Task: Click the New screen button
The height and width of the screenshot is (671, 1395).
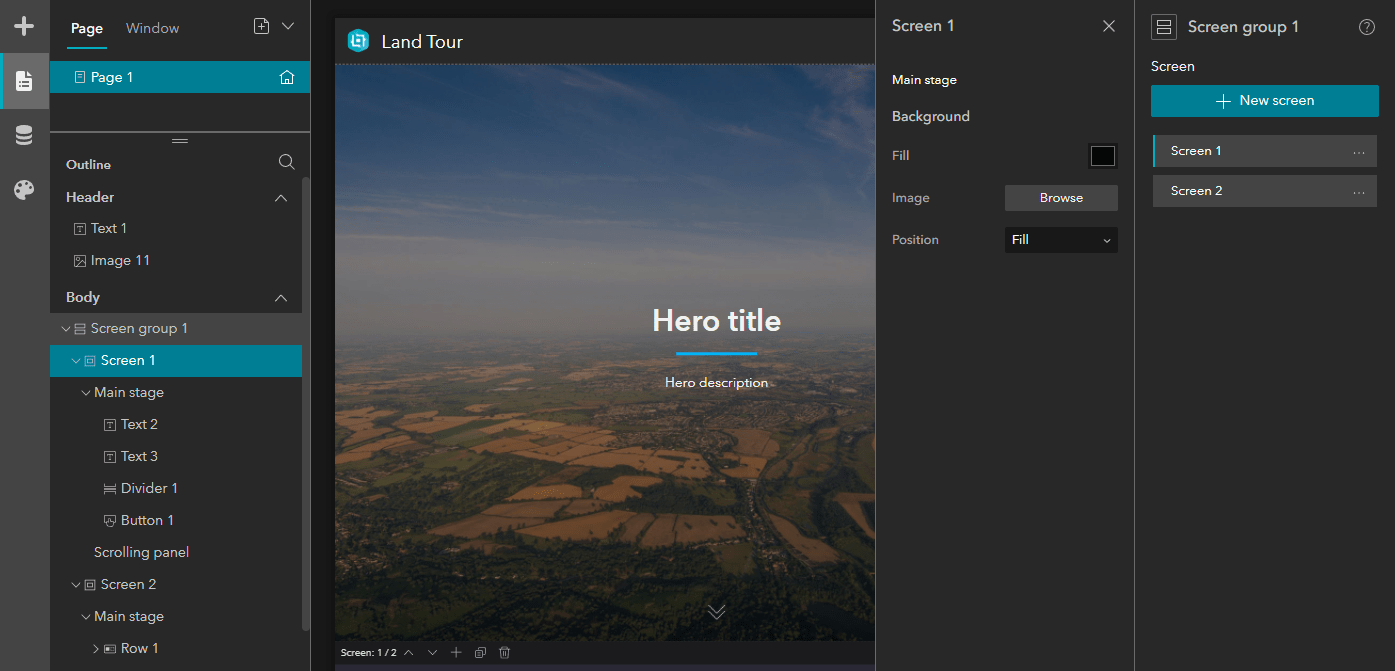Action: pos(1264,101)
